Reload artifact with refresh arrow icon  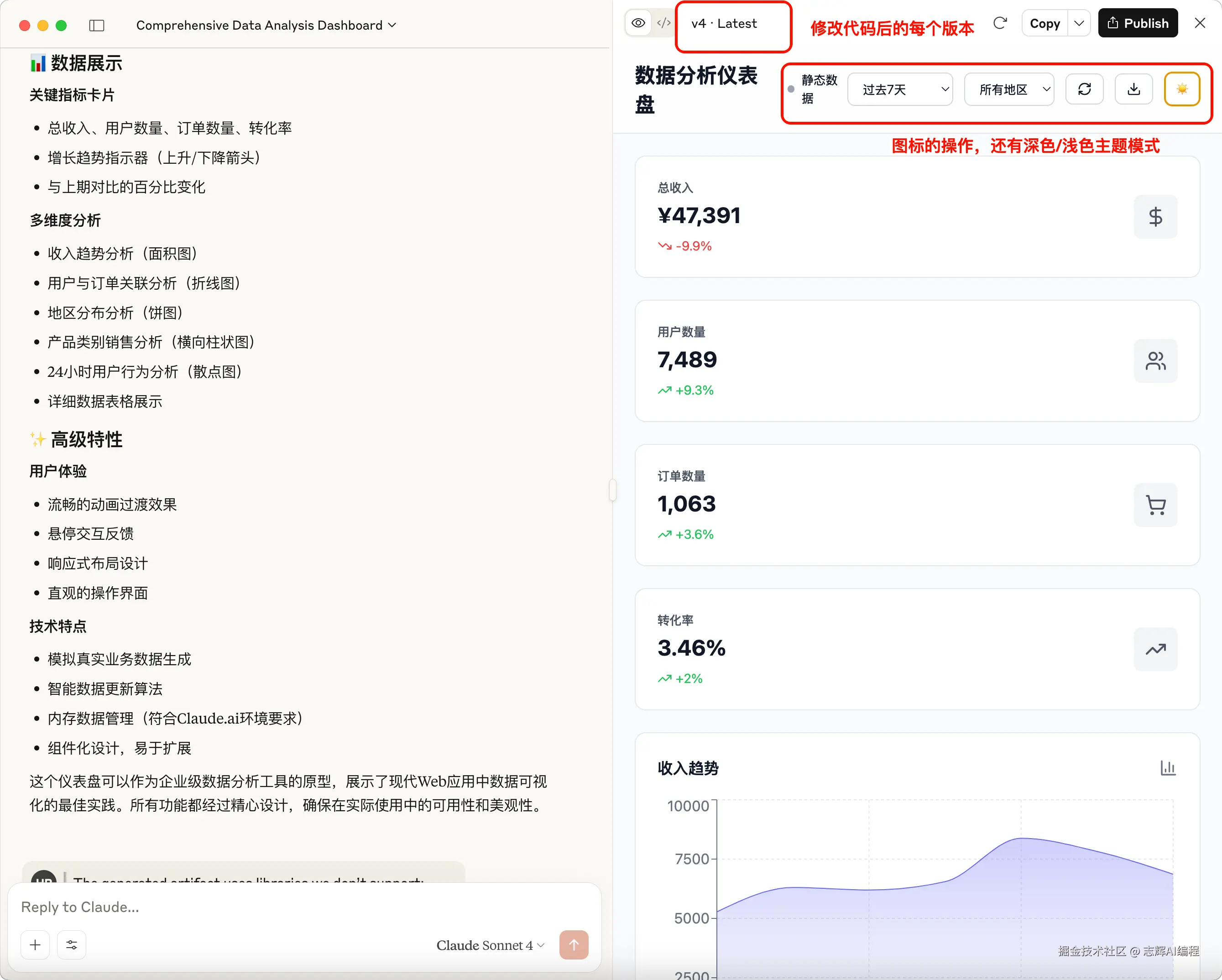(1000, 23)
